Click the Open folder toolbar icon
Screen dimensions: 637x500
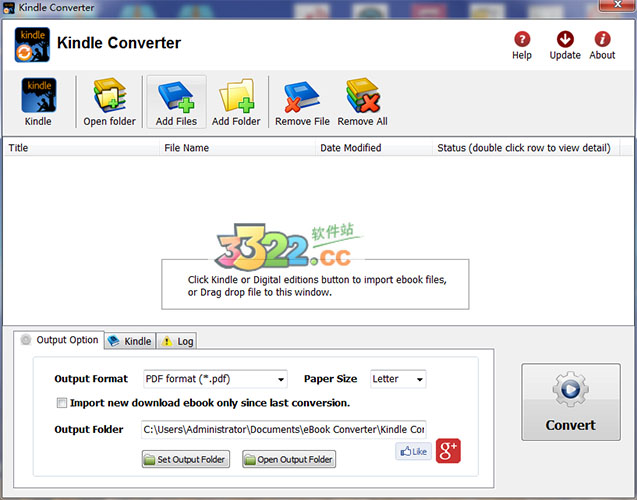pos(109,102)
